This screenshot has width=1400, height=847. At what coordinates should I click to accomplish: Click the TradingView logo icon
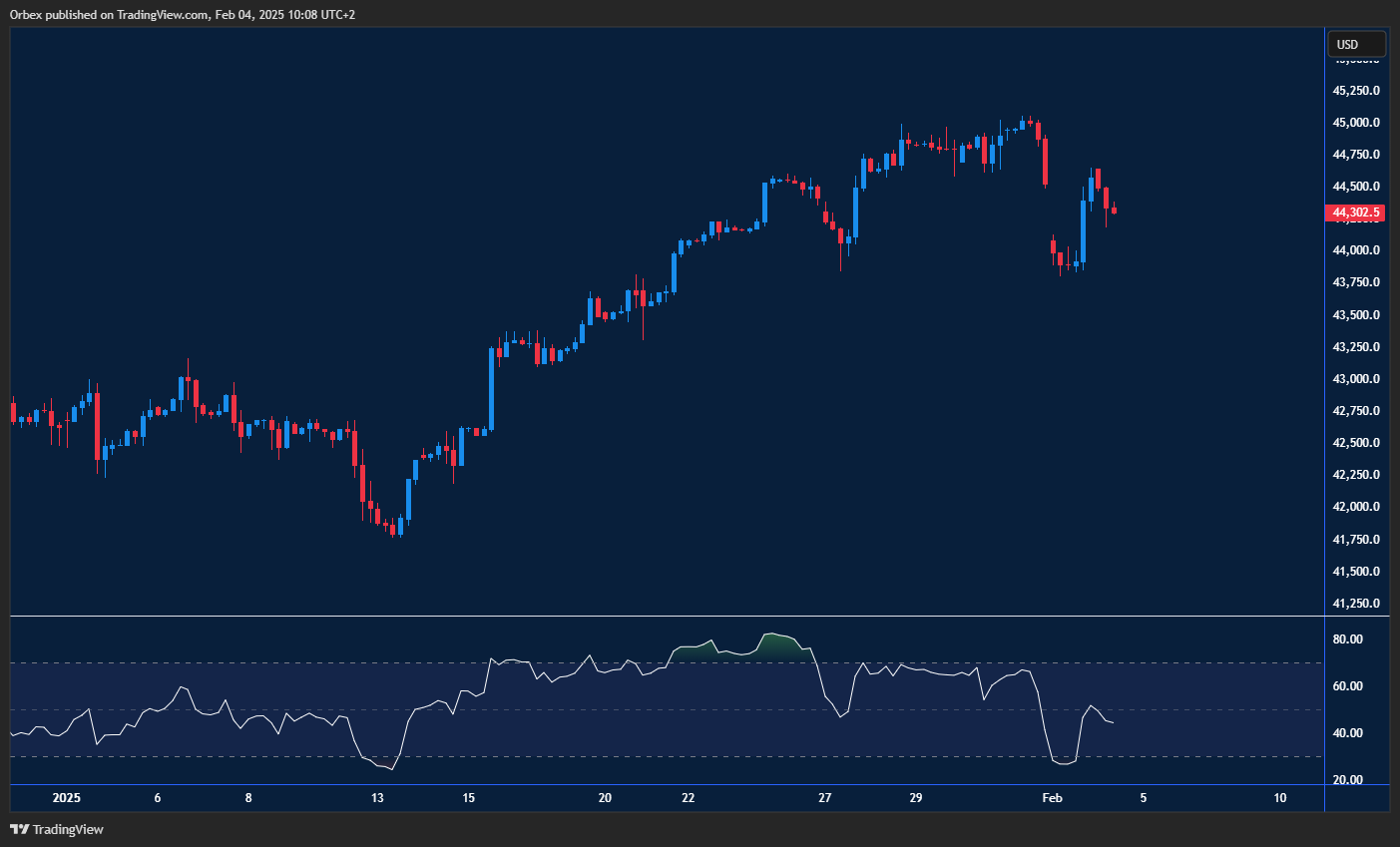[x=19, y=829]
